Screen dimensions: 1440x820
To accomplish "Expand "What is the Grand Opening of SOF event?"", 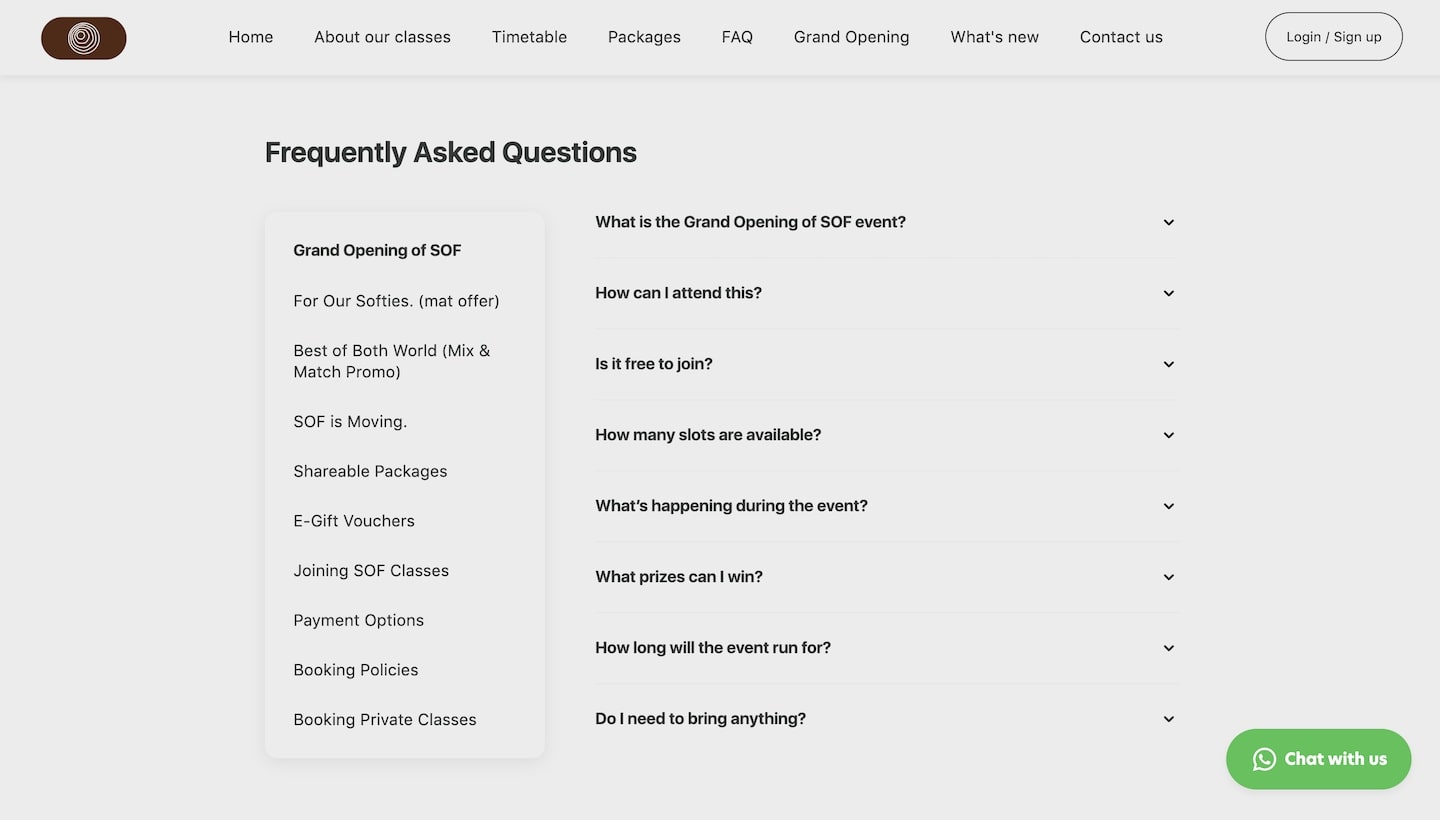I will tap(887, 222).
